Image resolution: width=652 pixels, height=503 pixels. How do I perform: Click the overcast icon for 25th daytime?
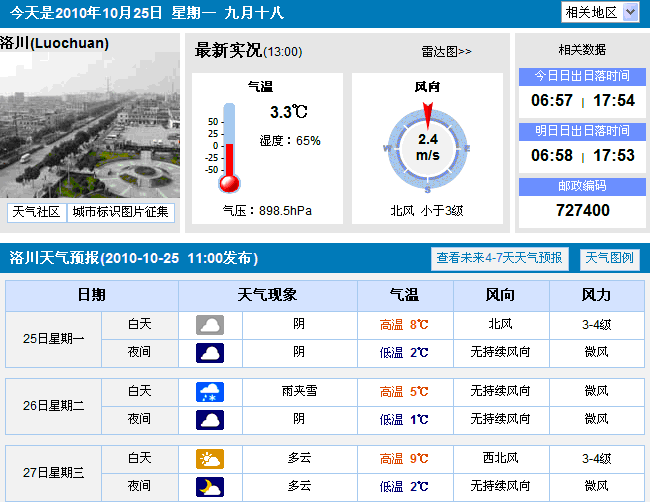coord(210,325)
